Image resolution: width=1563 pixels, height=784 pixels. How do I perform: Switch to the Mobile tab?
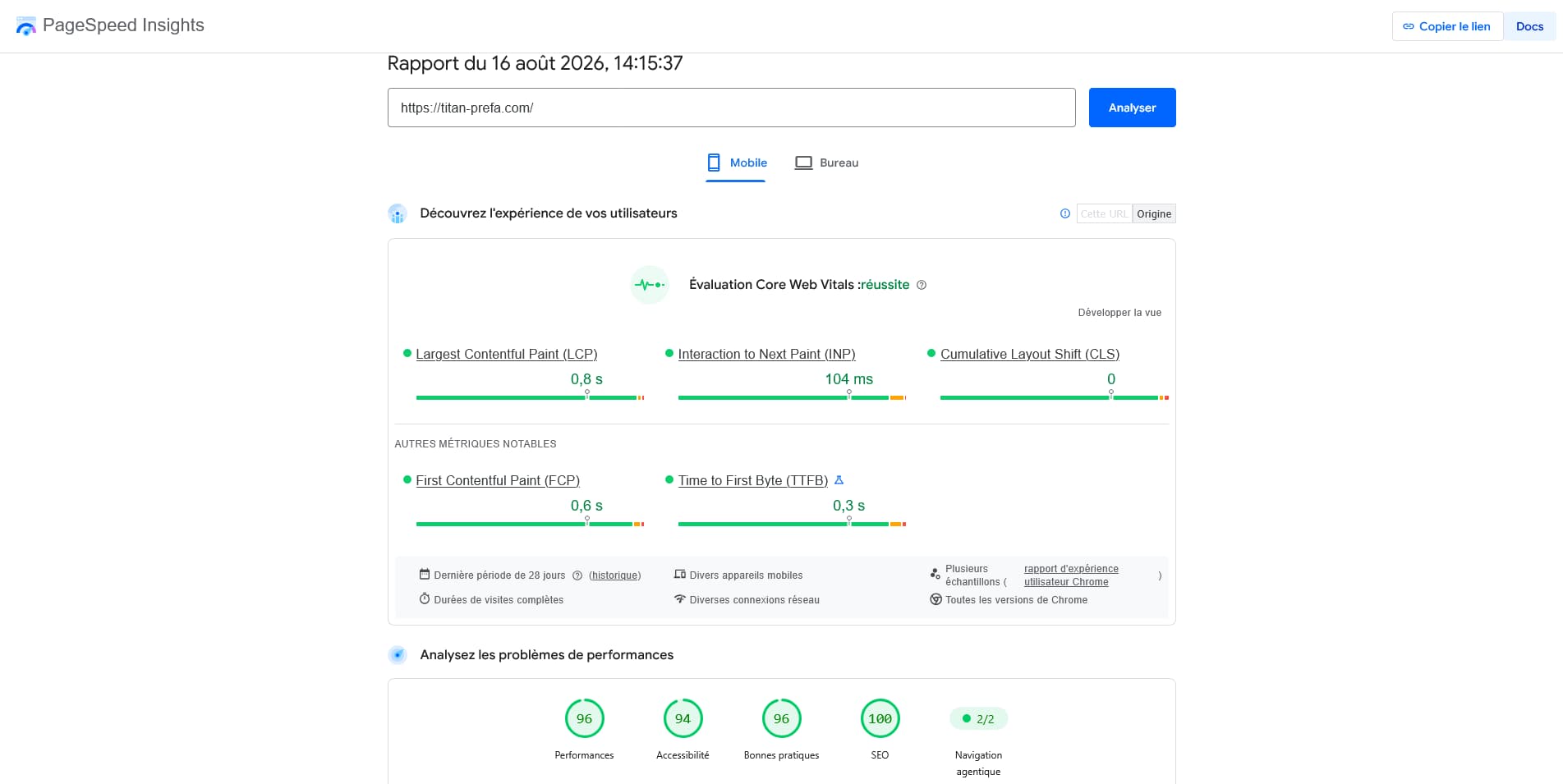736,163
